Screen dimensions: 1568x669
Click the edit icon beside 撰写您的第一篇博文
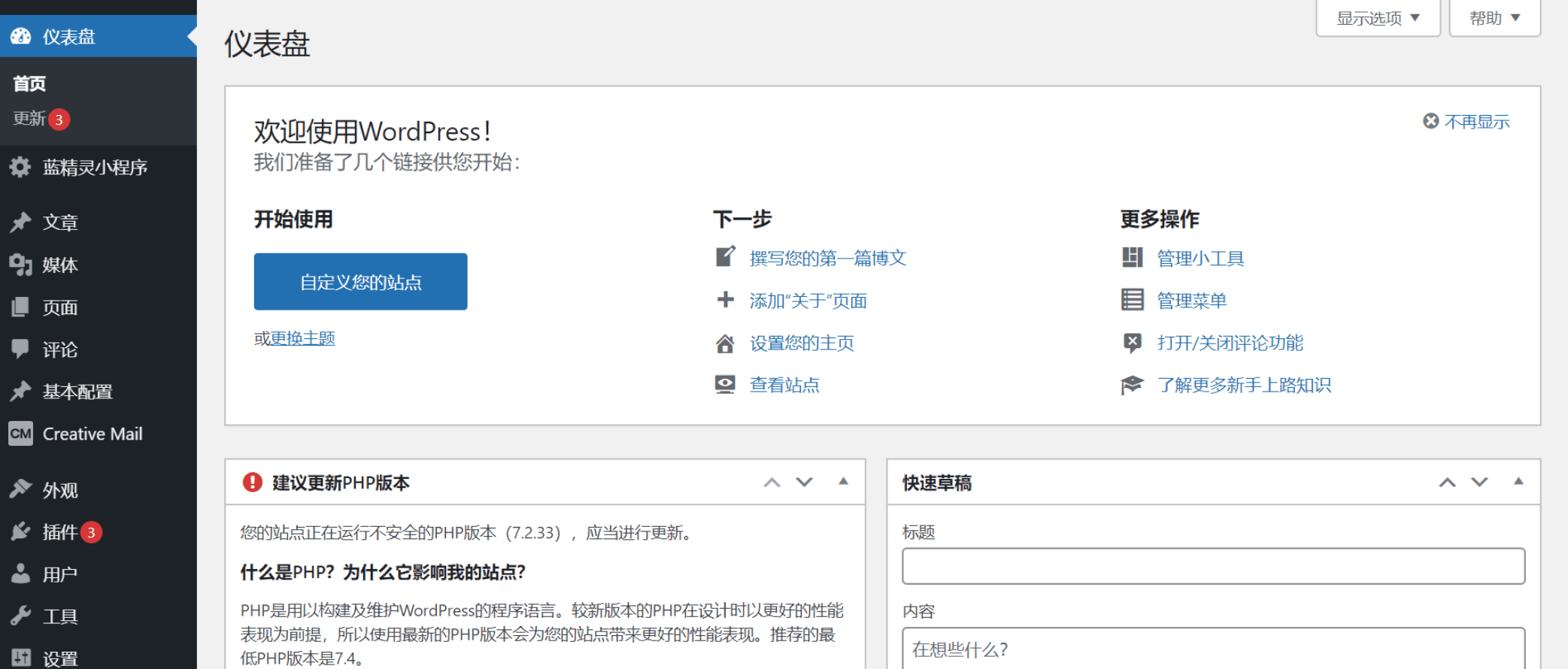point(725,257)
